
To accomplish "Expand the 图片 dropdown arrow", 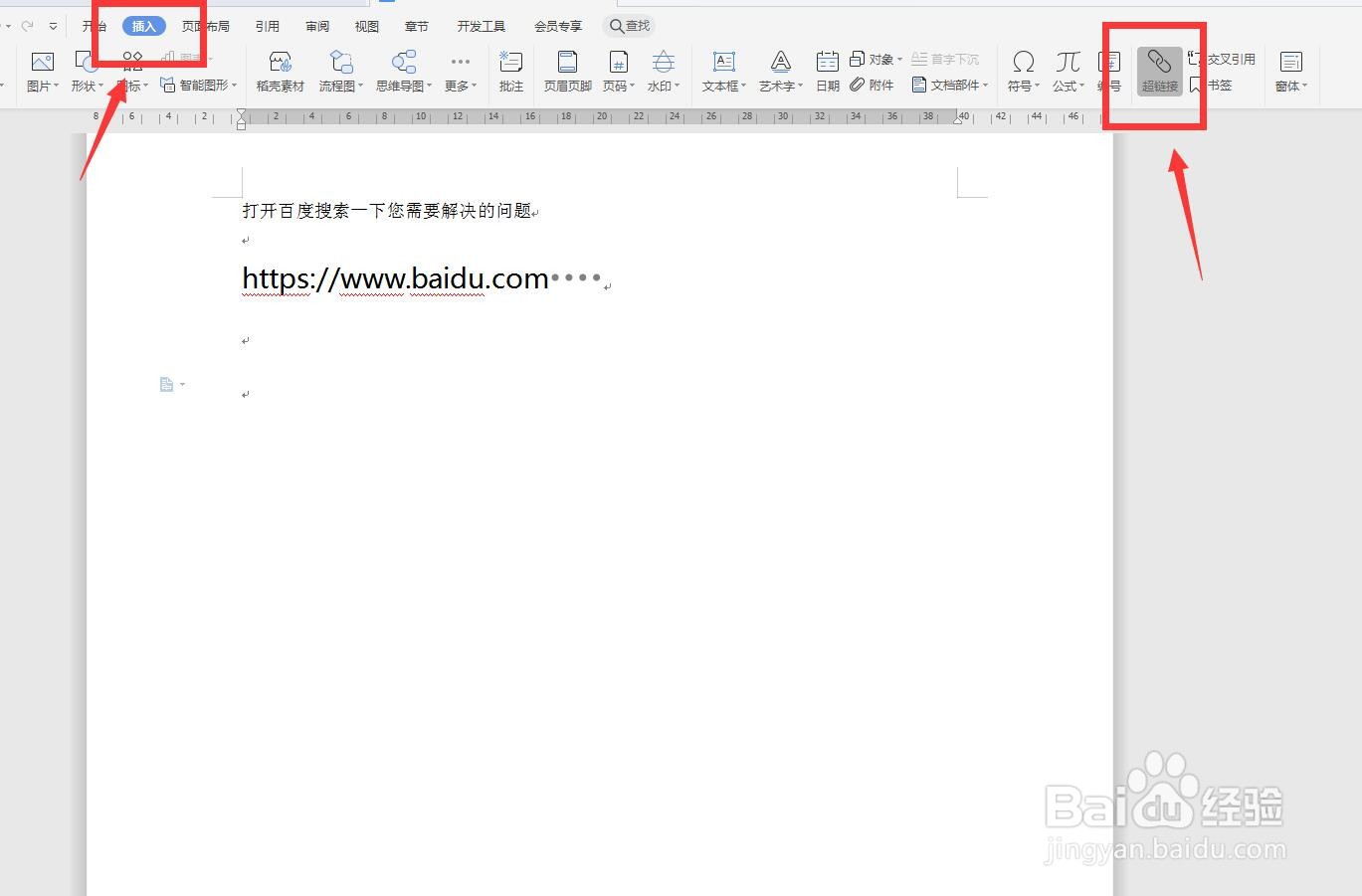I will [x=57, y=87].
